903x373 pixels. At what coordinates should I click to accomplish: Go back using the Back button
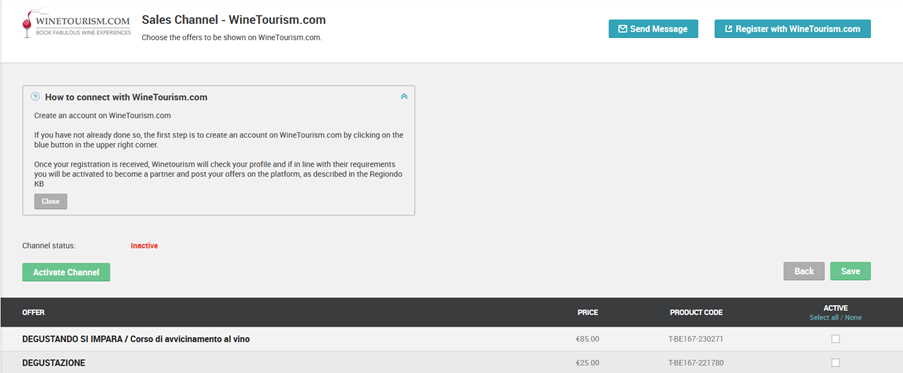[x=804, y=271]
